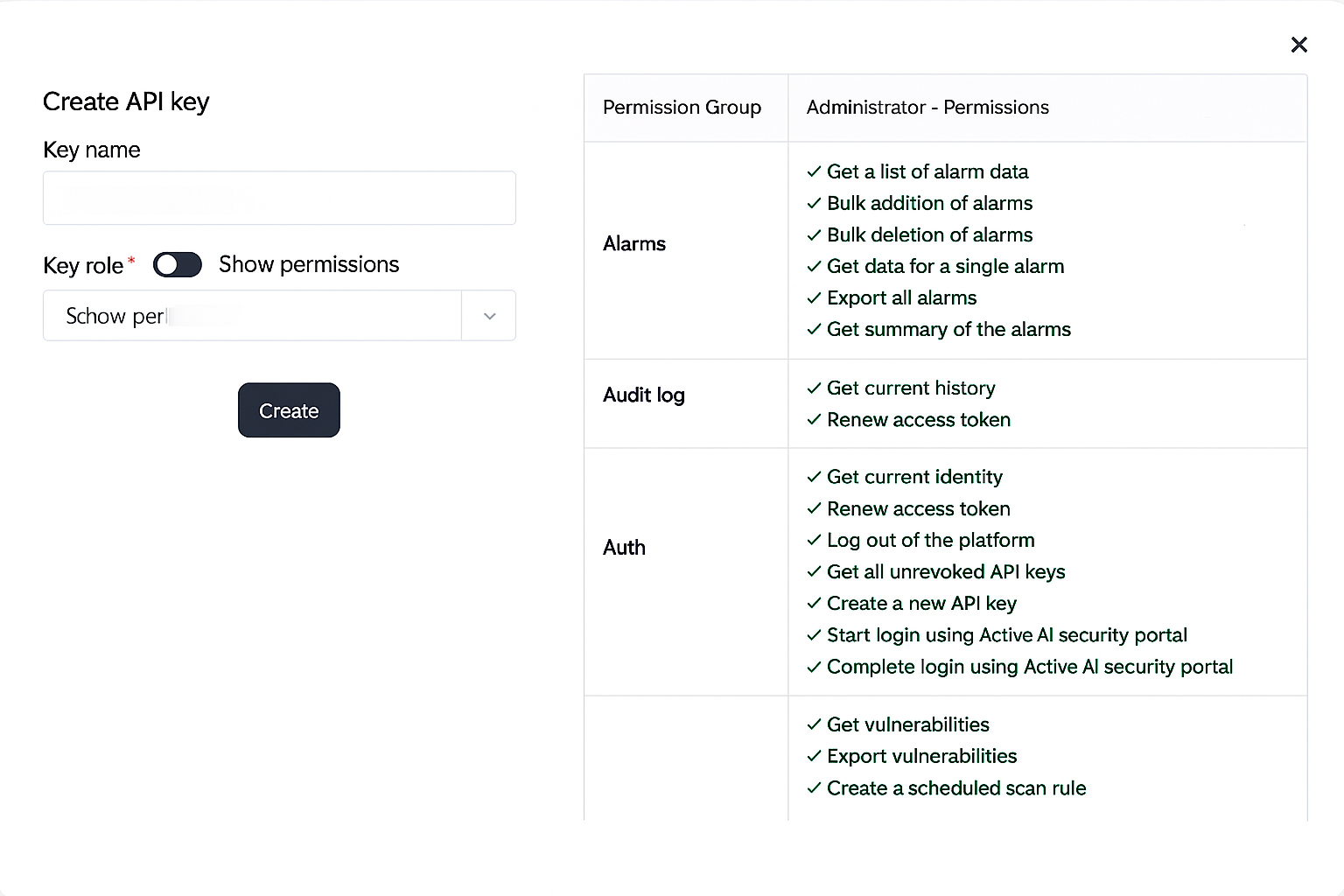Viewport: 1344px width, 896px height.
Task: Click checkmark beside Get current history
Action: coord(814,388)
